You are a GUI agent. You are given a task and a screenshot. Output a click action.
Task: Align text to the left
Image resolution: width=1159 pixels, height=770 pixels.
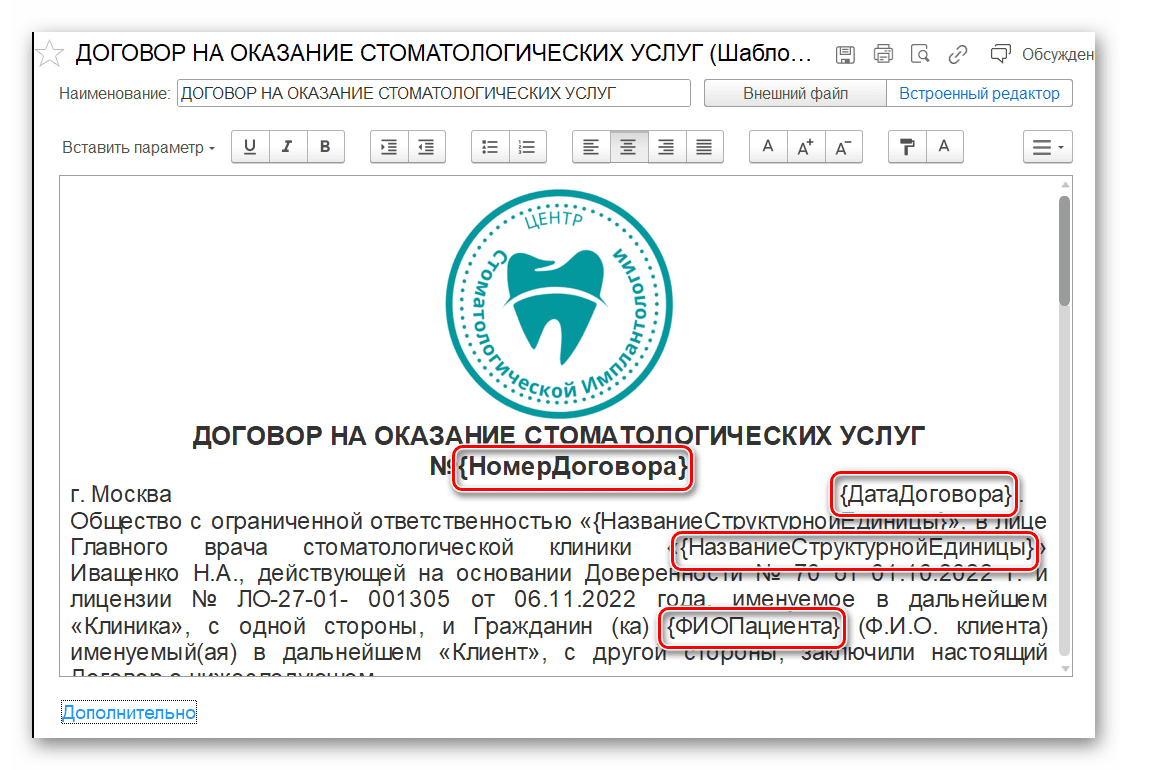tap(591, 146)
